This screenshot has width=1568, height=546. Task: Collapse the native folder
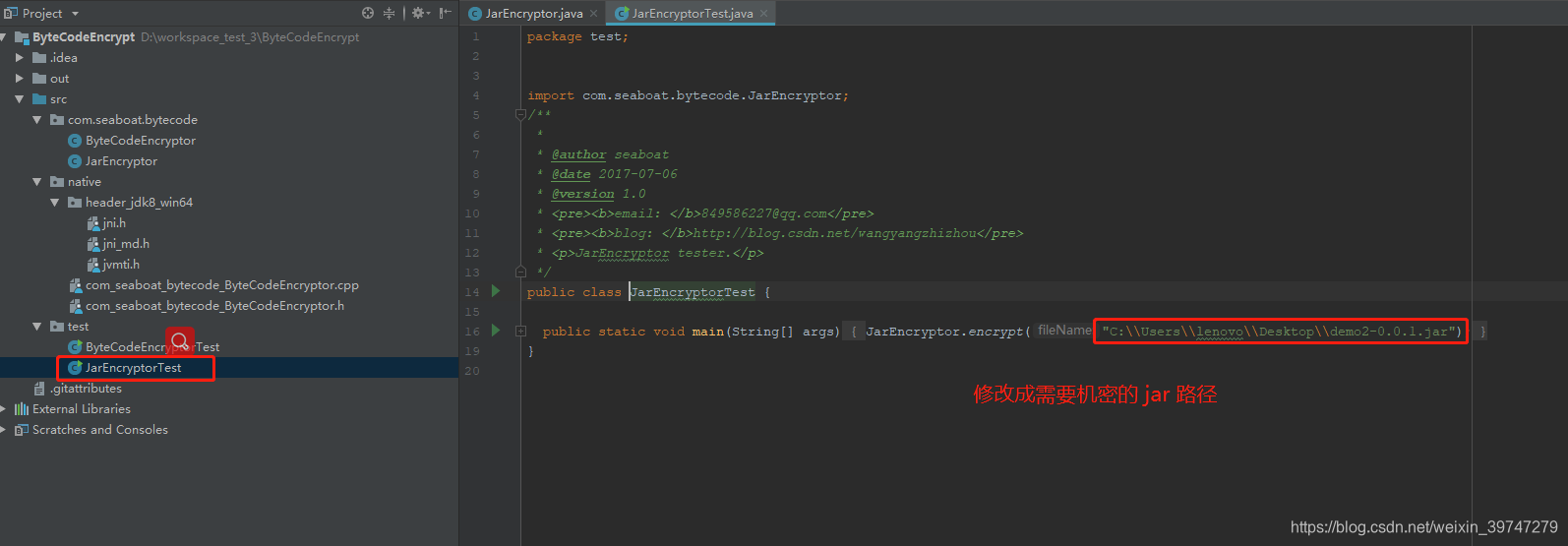(x=37, y=182)
